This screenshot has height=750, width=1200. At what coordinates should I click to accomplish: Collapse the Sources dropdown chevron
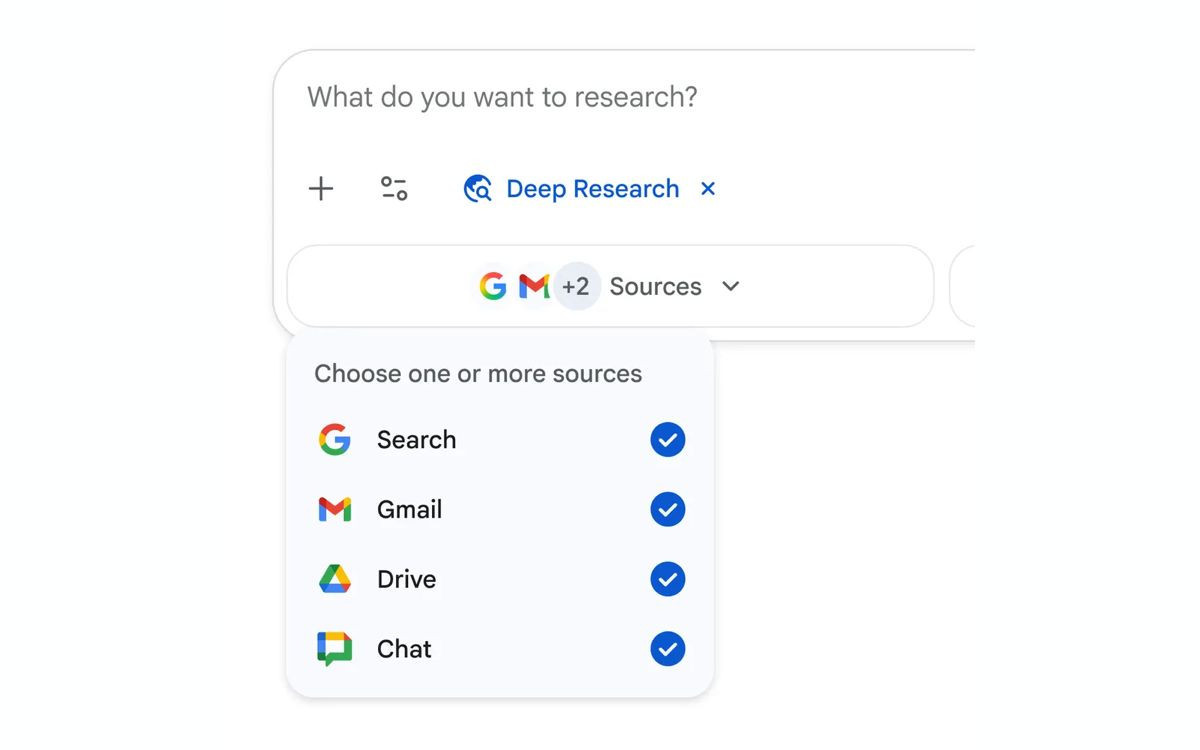(x=730, y=286)
